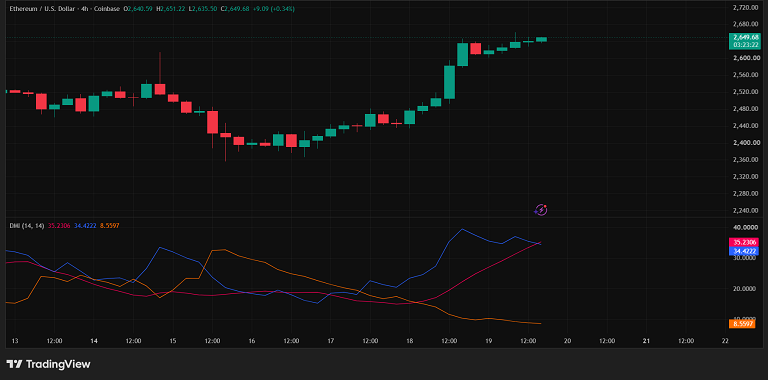The width and height of the screenshot is (768, 380).
Task: Click the close value C2,649.68
Action: point(236,8)
